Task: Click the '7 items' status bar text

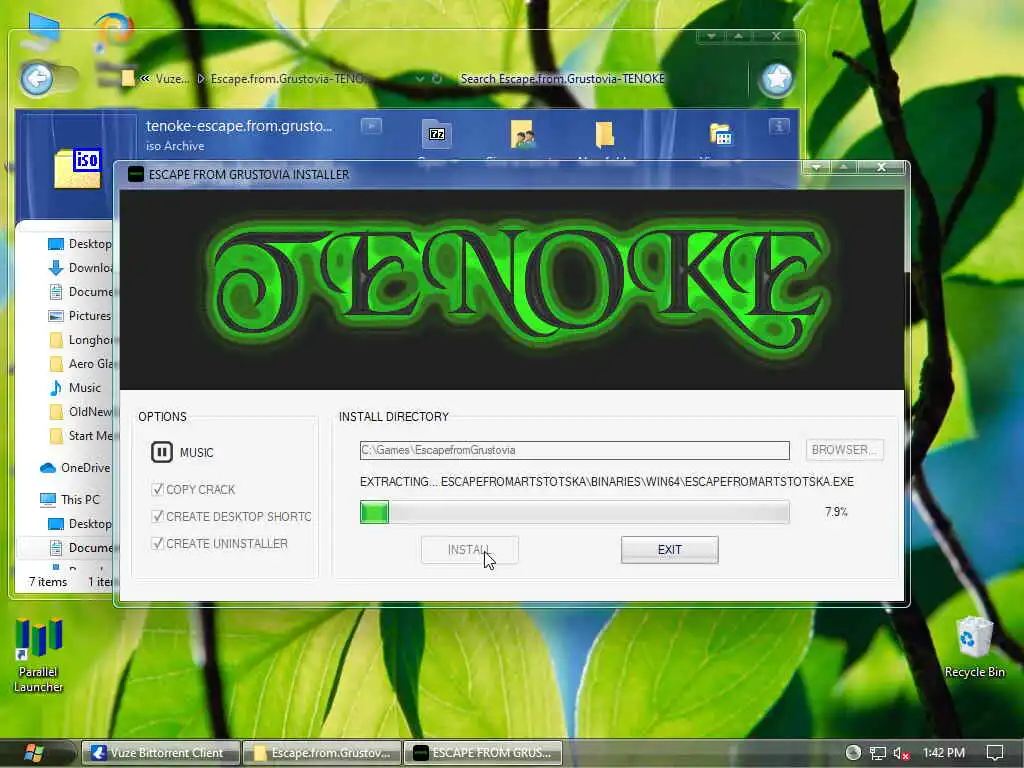Action: (x=48, y=582)
